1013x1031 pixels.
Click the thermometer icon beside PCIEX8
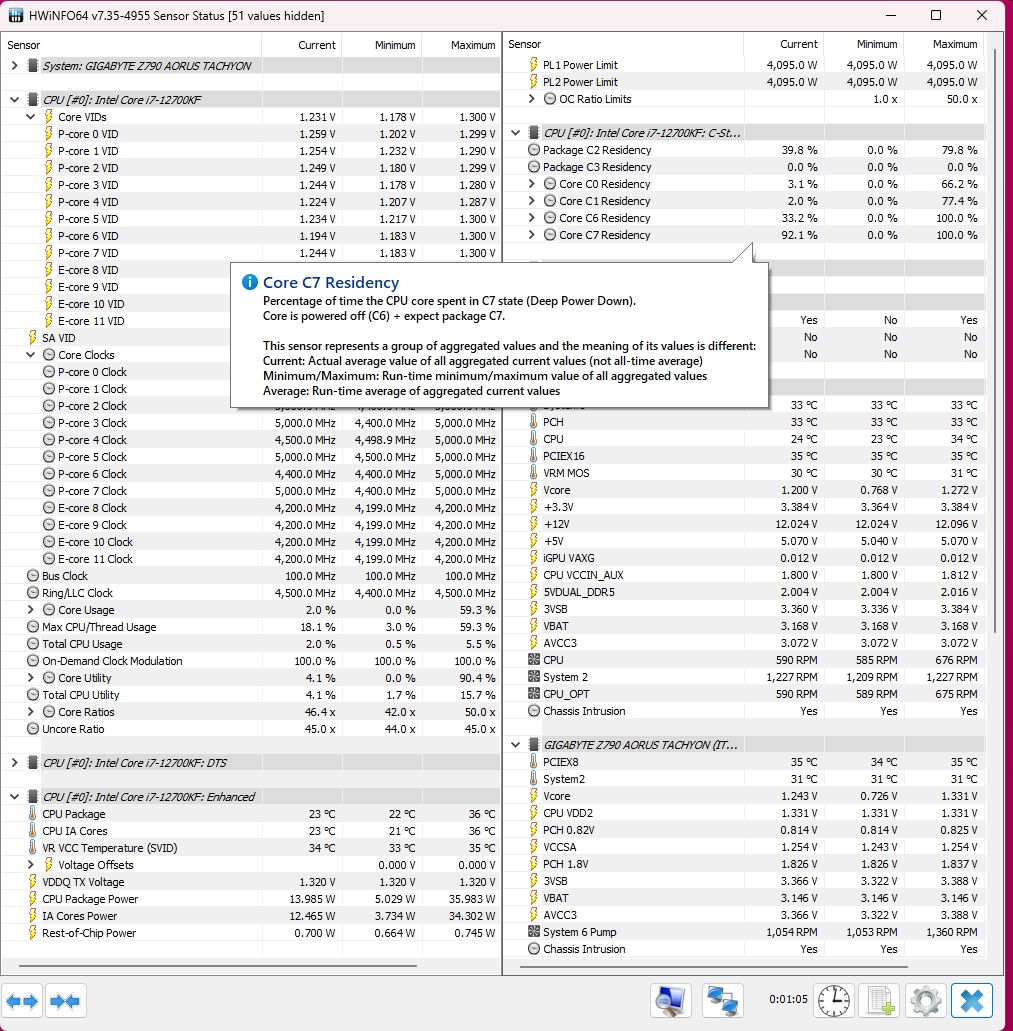pyautogui.click(x=534, y=761)
